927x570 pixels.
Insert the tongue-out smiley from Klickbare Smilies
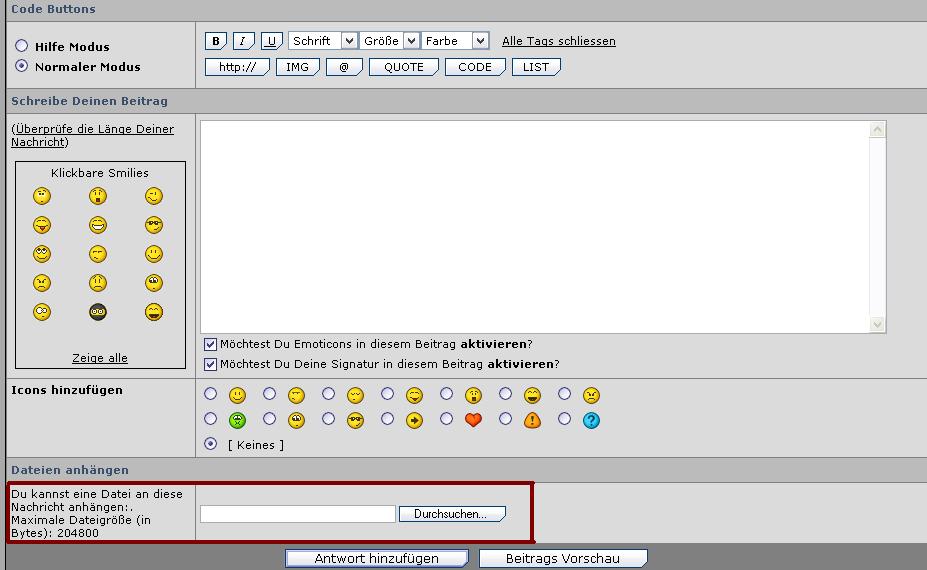tap(41, 225)
